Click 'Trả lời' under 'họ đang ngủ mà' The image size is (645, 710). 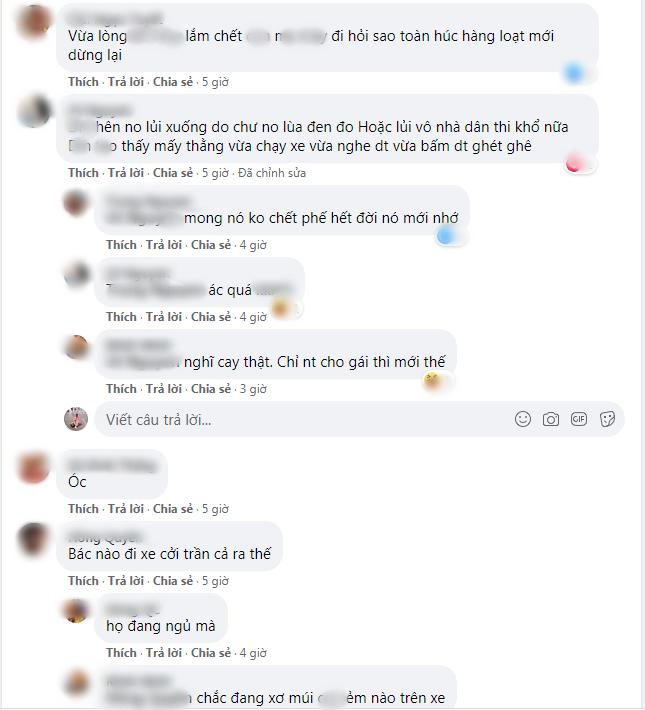point(164,653)
